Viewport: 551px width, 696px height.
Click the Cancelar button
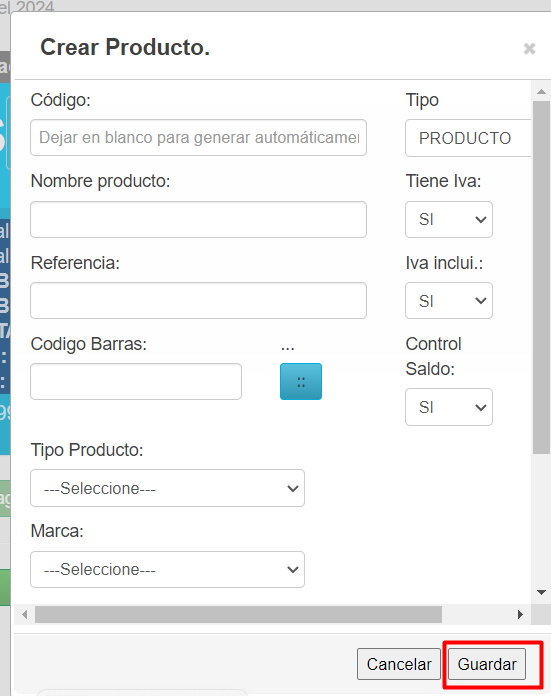[399, 664]
